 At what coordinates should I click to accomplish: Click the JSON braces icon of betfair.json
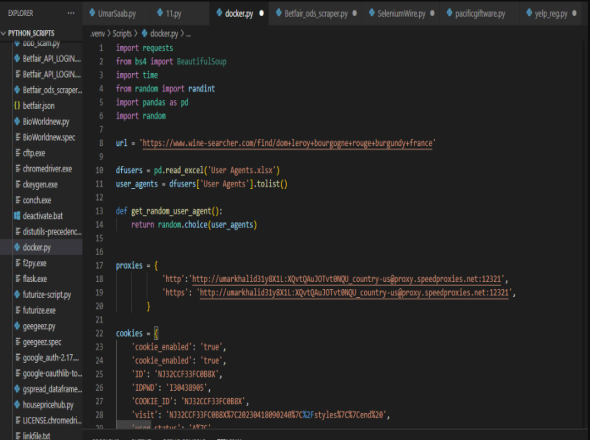pos(17,106)
